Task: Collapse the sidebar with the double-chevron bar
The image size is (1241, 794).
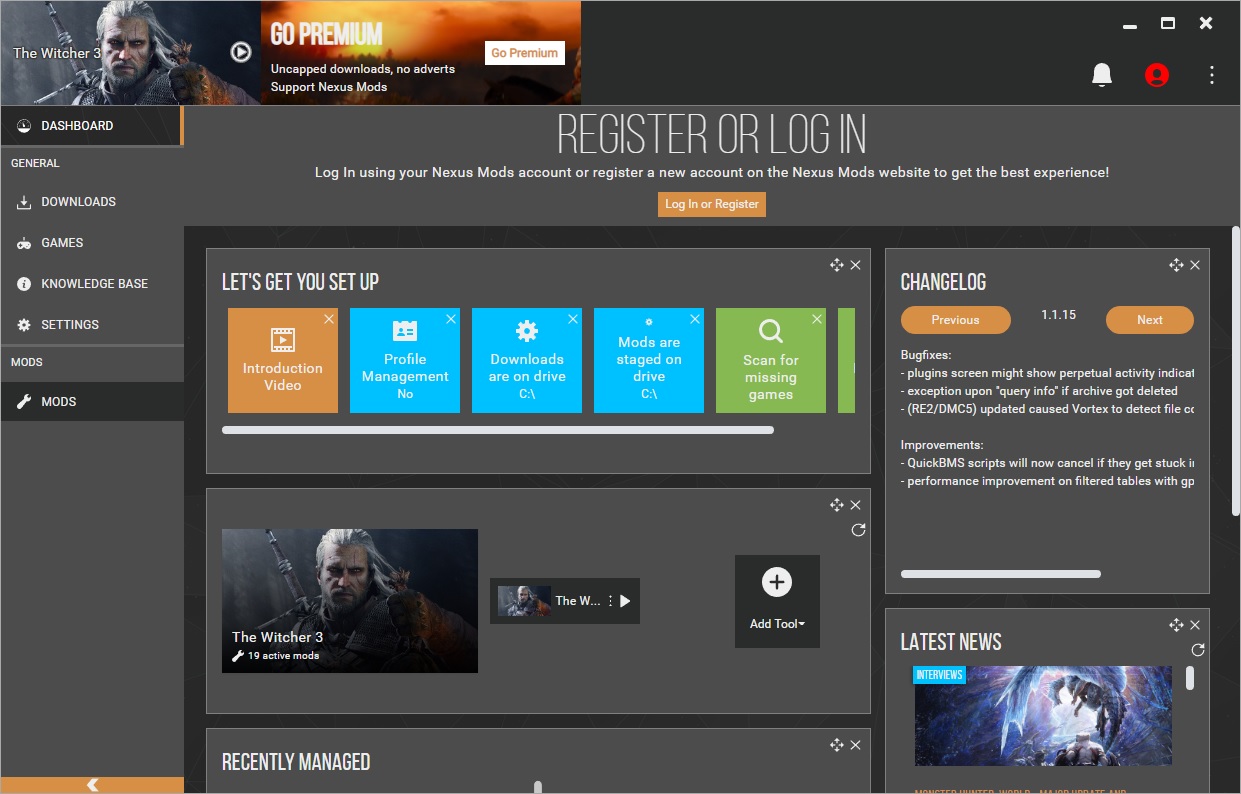Action: coord(91,785)
